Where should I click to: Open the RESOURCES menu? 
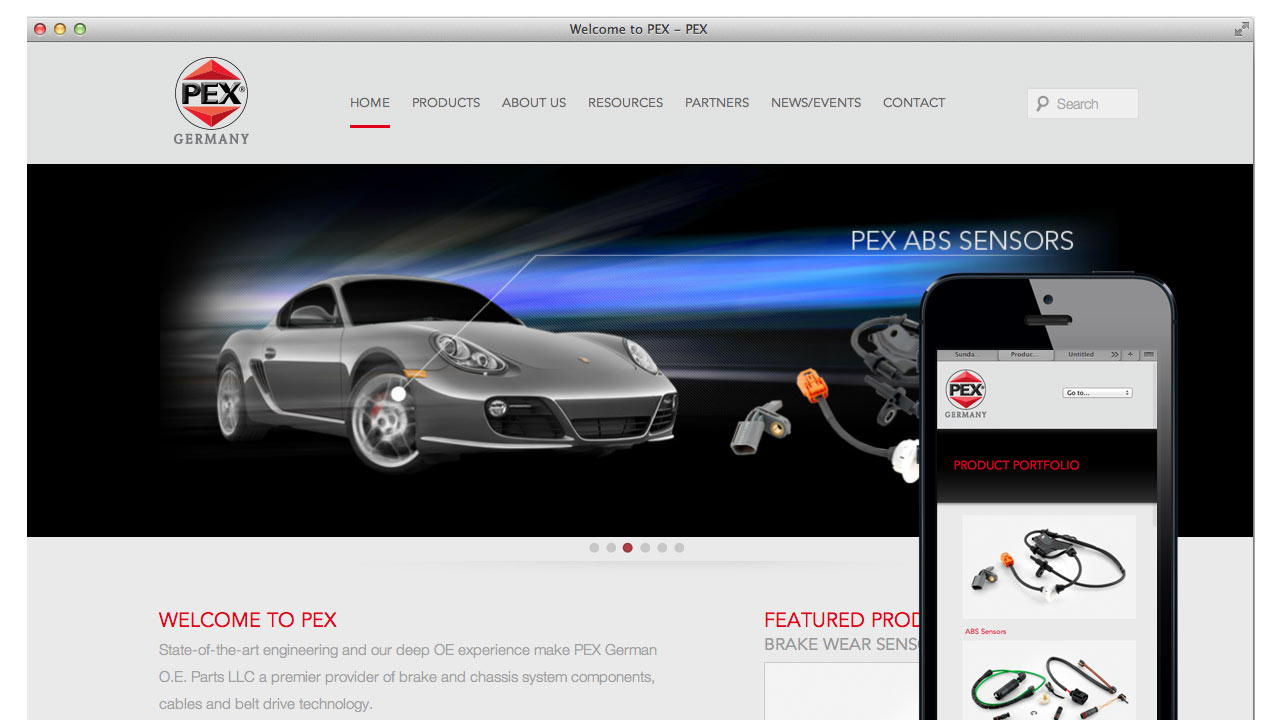pos(625,103)
